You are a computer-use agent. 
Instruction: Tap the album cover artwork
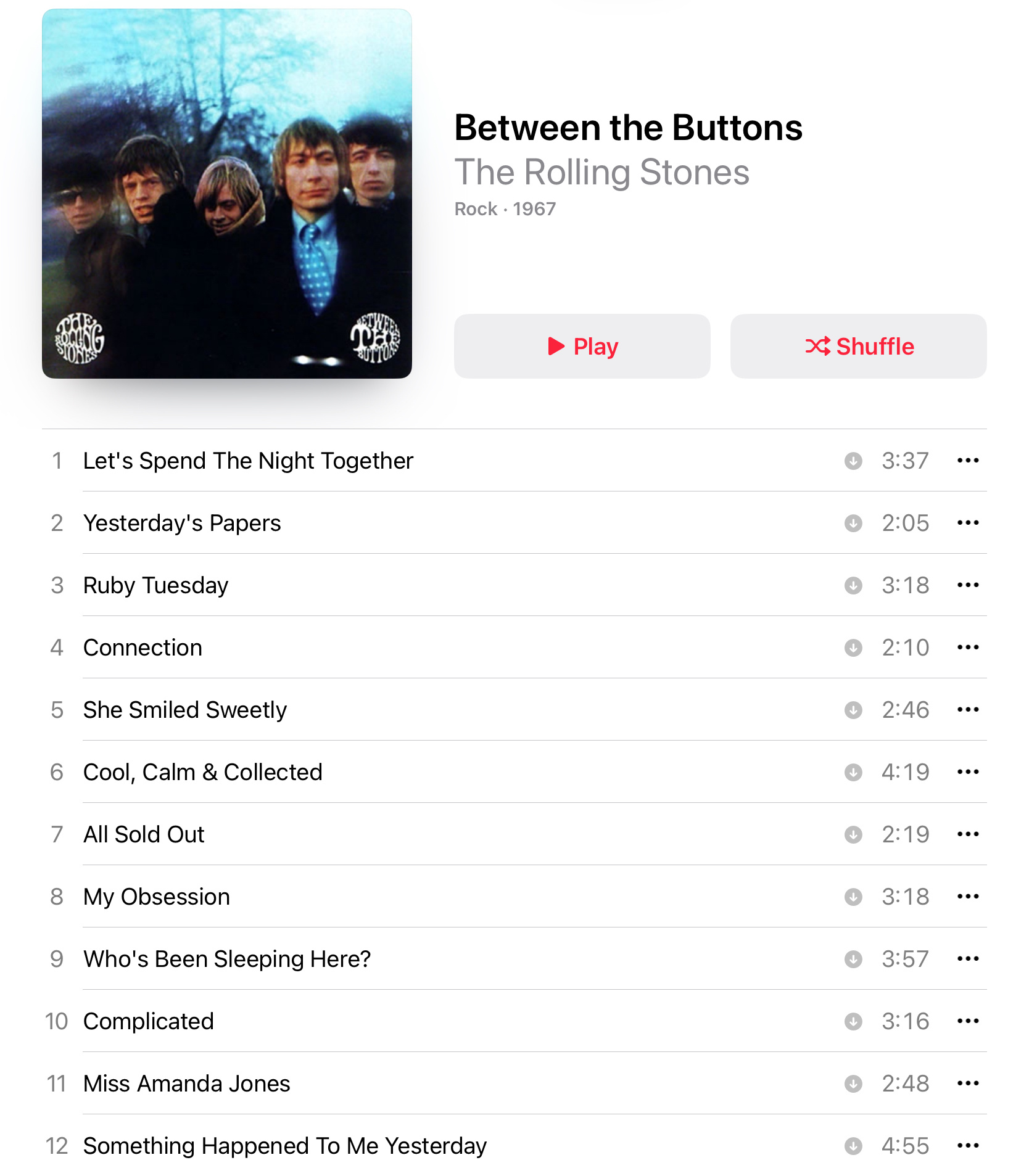tap(226, 194)
